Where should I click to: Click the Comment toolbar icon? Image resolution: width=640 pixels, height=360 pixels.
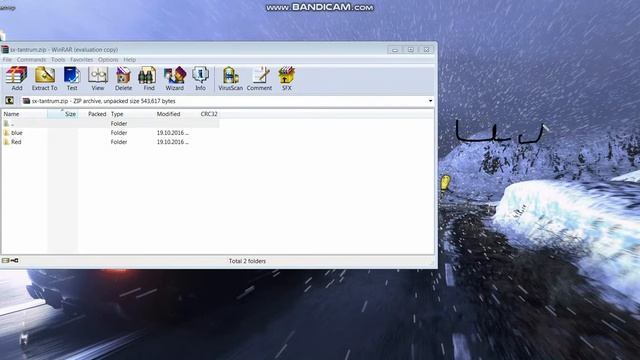(x=259, y=78)
